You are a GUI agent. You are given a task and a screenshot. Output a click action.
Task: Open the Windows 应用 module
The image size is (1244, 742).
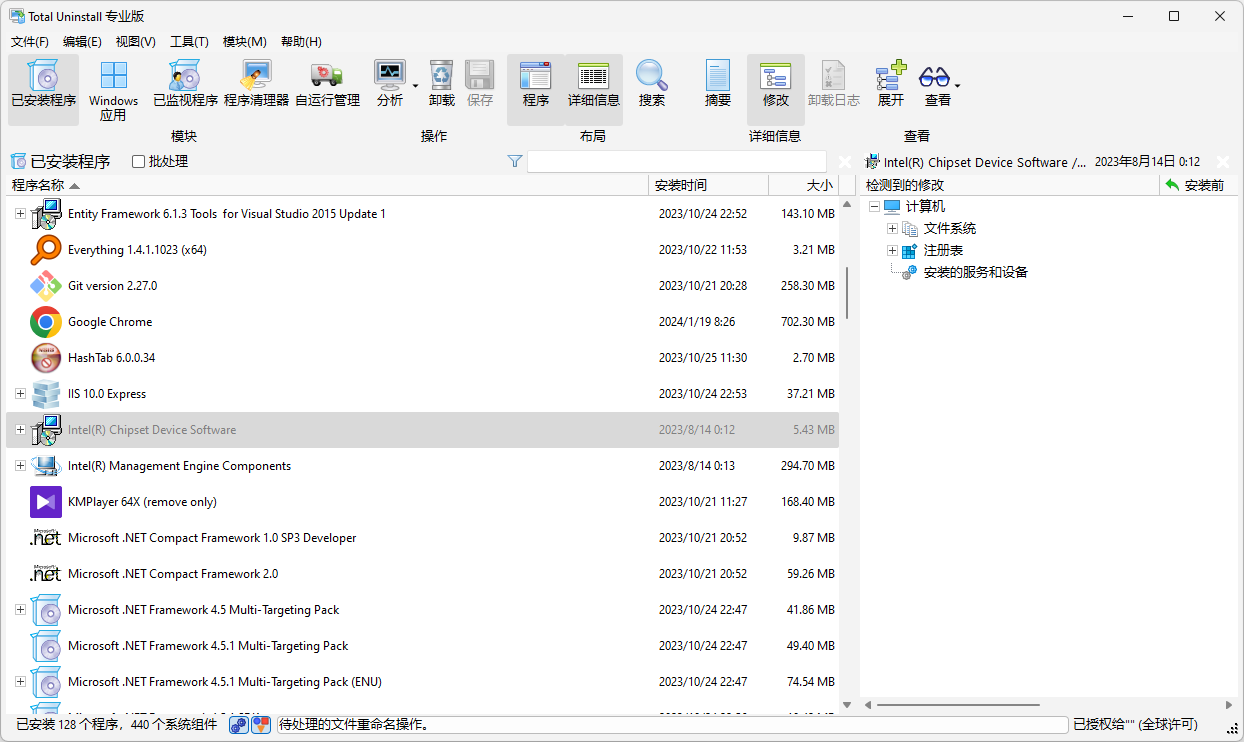coord(114,89)
